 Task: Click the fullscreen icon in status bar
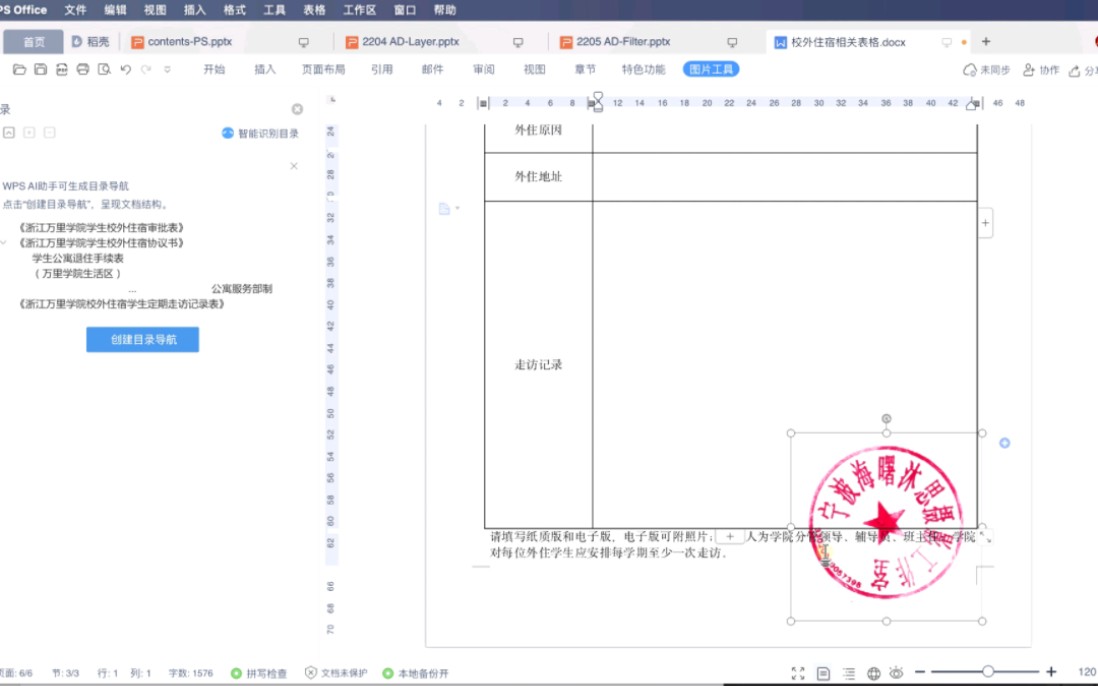[797, 672]
